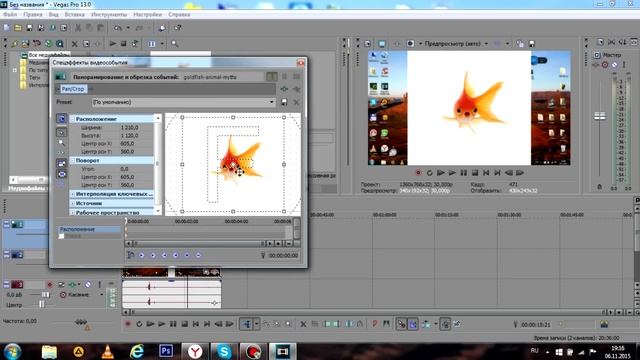Image resolution: width=640 pixels, height=360 pixels.
Task: Toggle Size about center in Pan/Crop
Action: pos(61,174)
